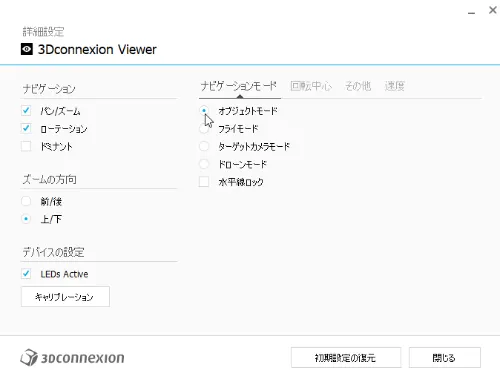Click the 3Dconnexion Viewer title text

97,49
